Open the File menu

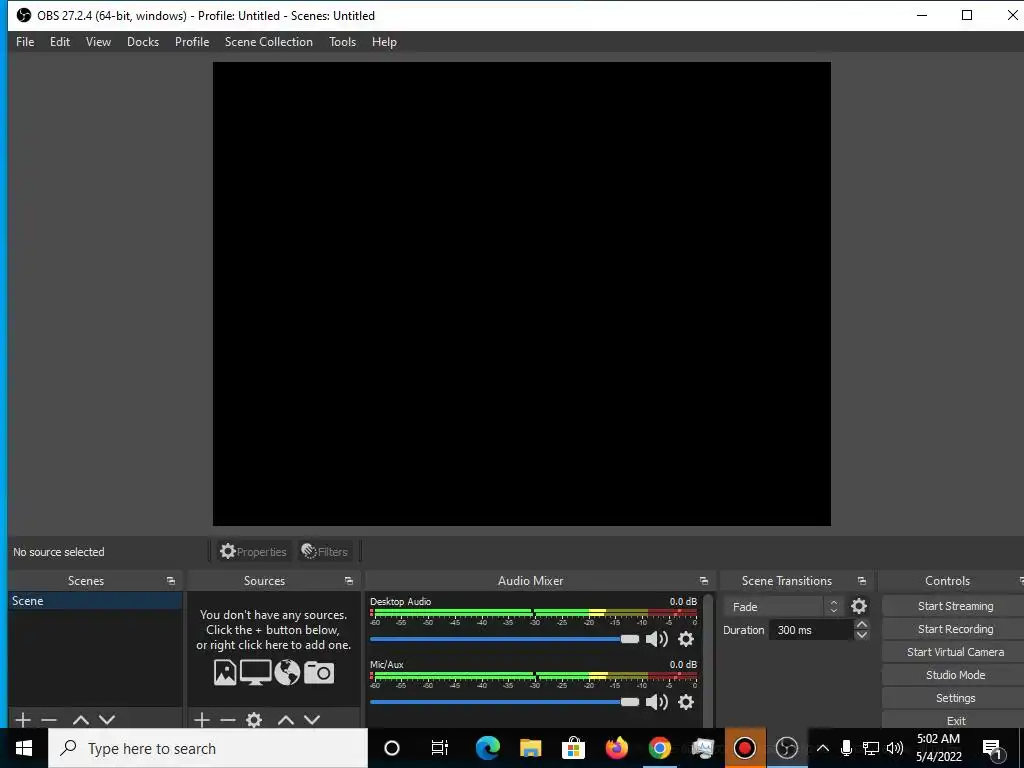coord(25,42)
